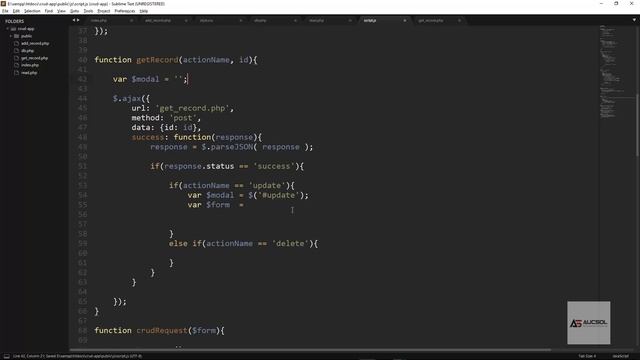This screenshot has height=360, width=640.
Task: Open the tab list dropdown arrow
Action: 634,20
